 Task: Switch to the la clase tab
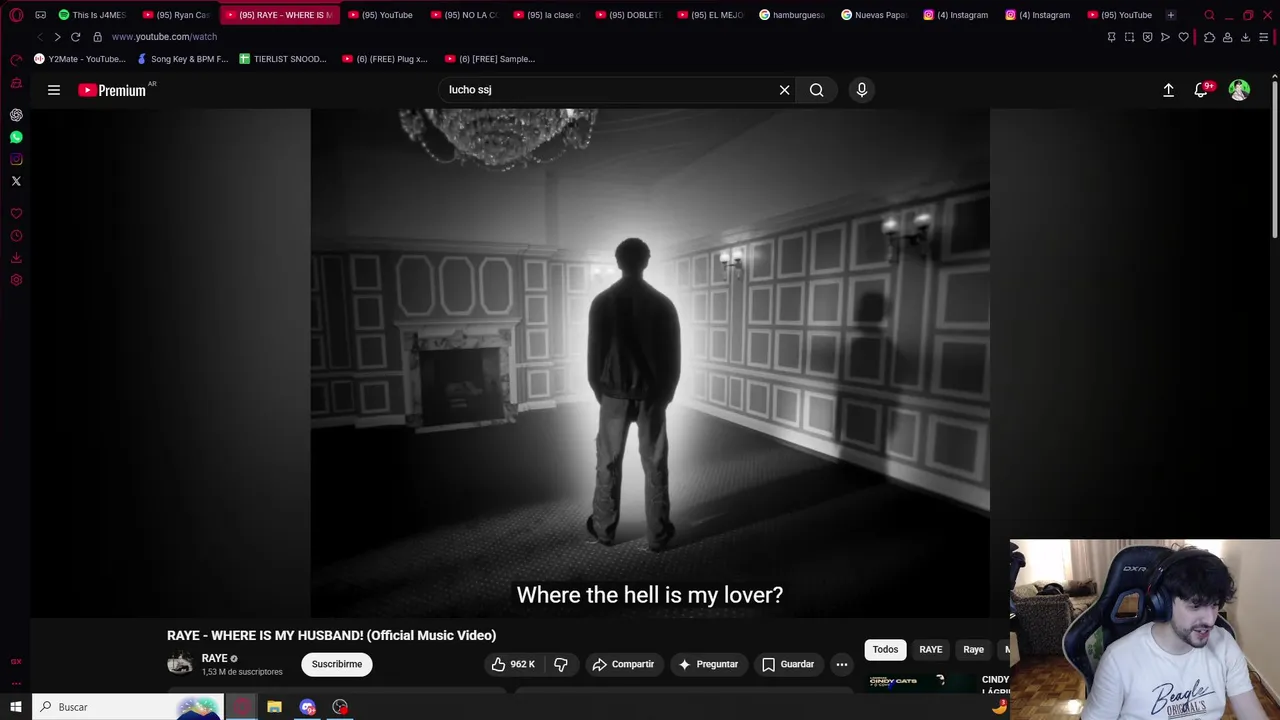pyautogui.click(x=547, y=15)
